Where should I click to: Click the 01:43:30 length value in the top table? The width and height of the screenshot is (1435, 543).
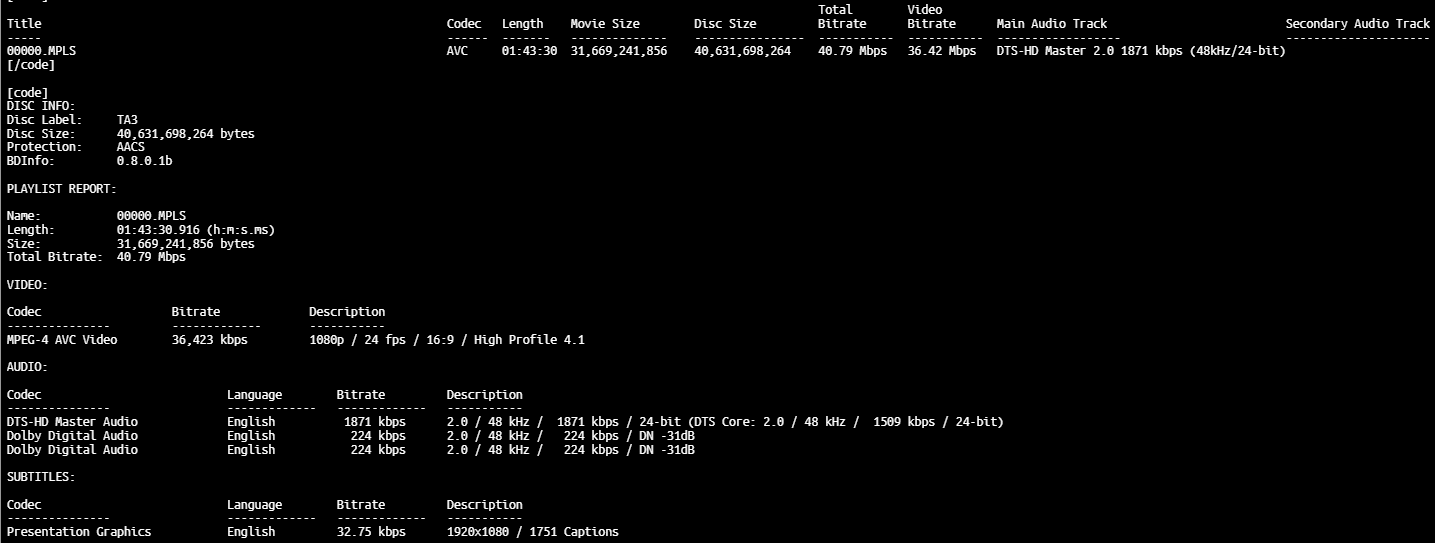pos(529,51)
